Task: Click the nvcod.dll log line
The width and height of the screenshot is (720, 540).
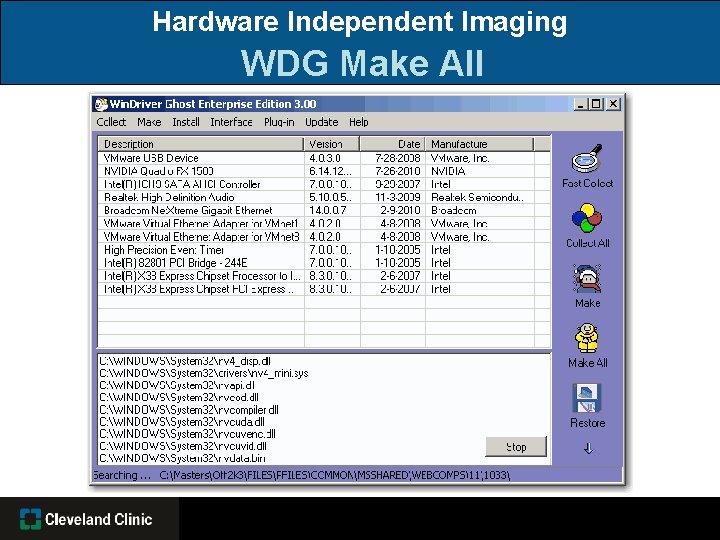Action: pyautogui.click(x=179, y=398)
